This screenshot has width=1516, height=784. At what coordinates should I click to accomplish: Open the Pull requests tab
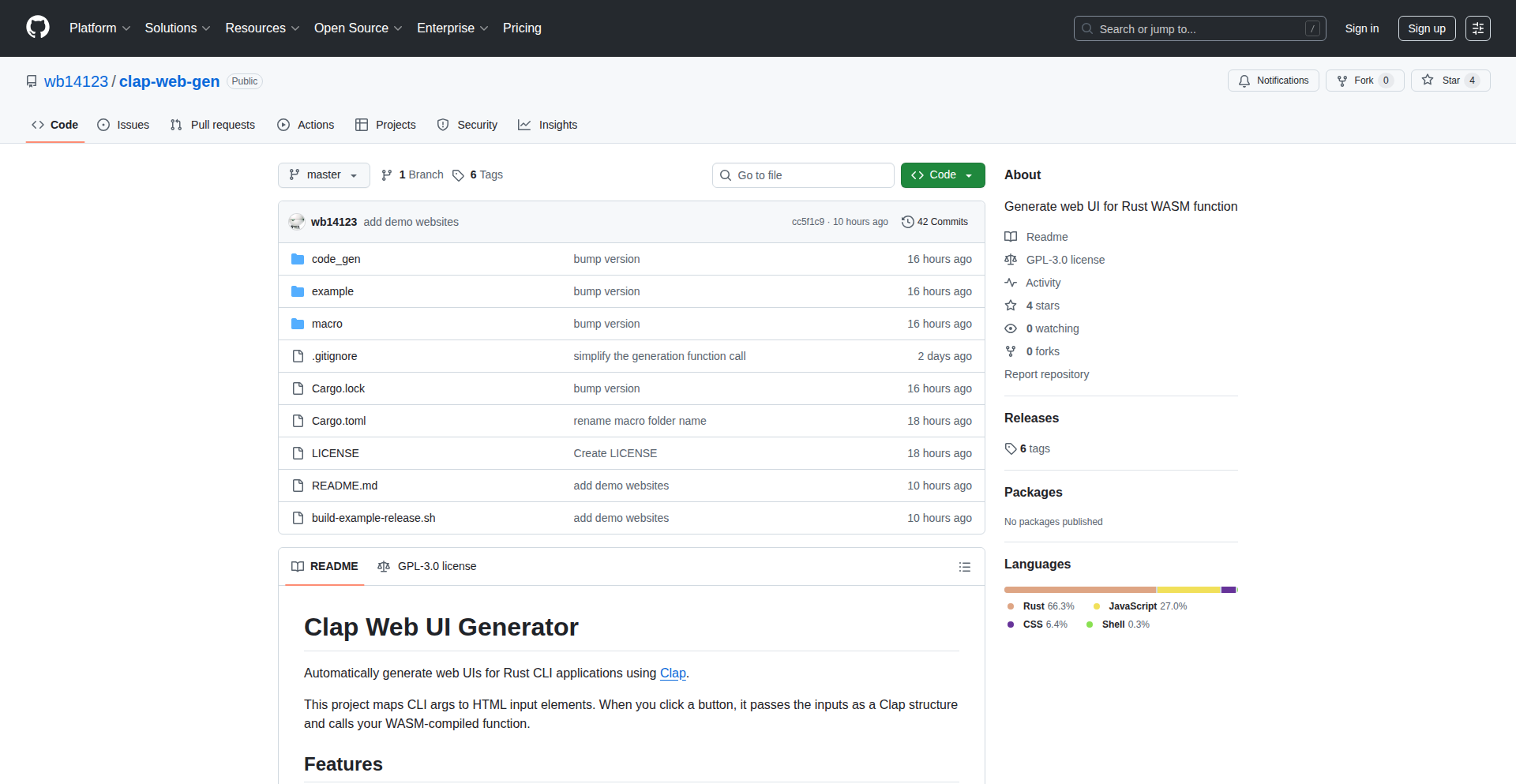click(212, 125)
